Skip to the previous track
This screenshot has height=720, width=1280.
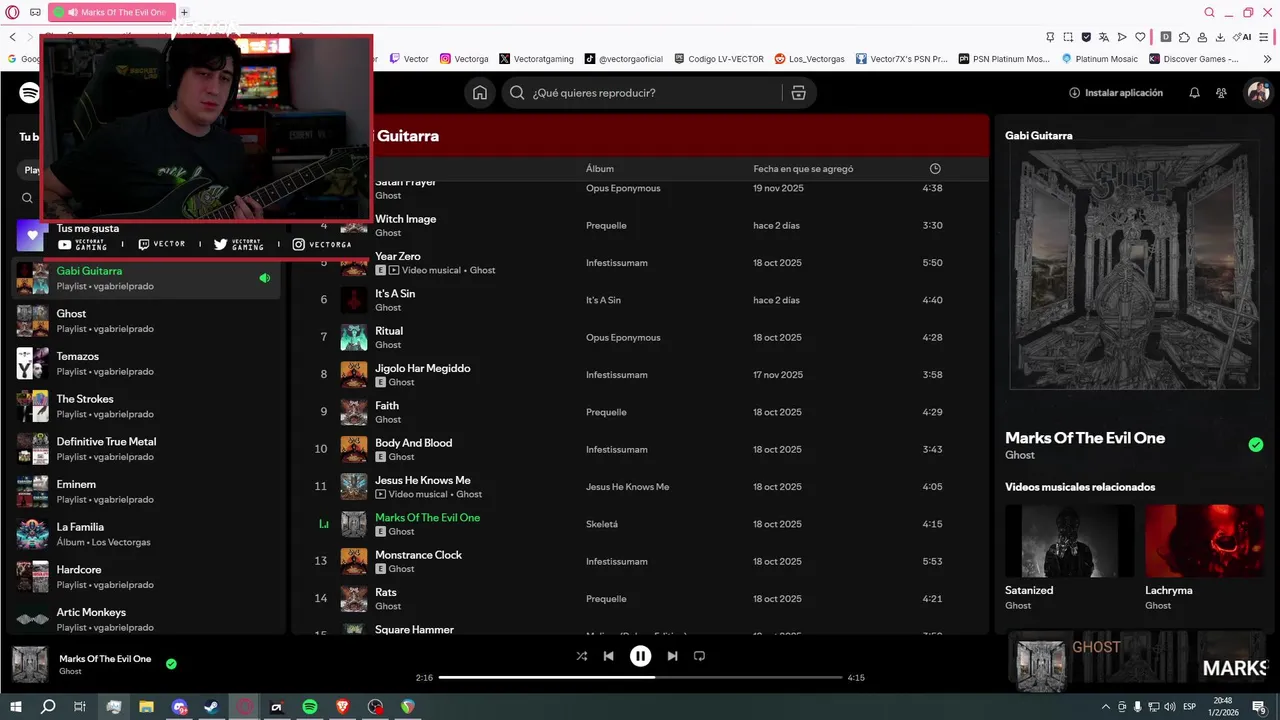pos(609,656)
